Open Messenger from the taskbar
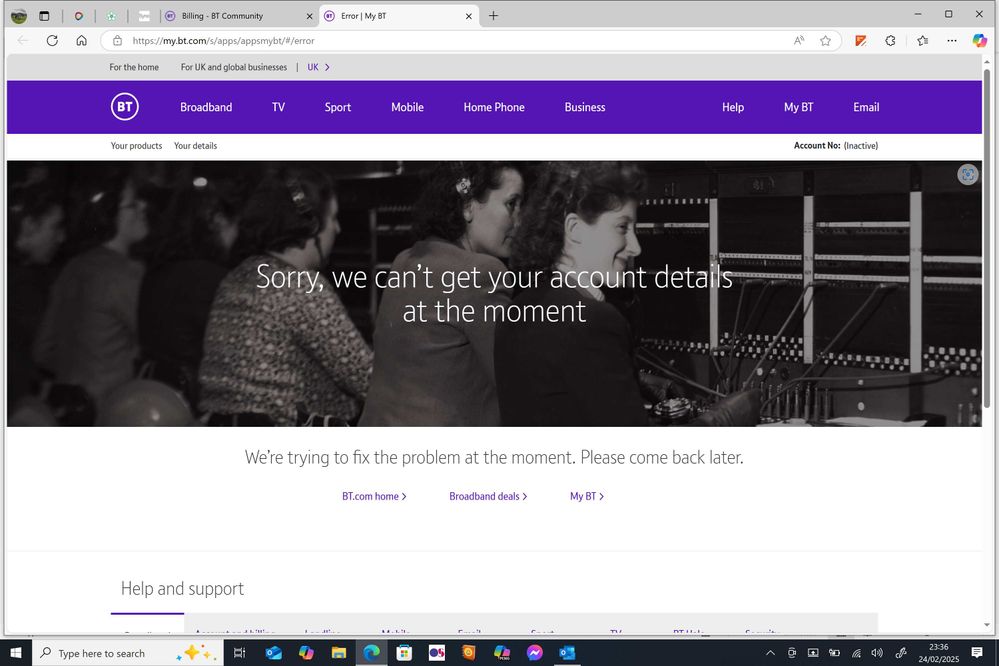Viewport: 999px width, 666px height. pos(534,653)
